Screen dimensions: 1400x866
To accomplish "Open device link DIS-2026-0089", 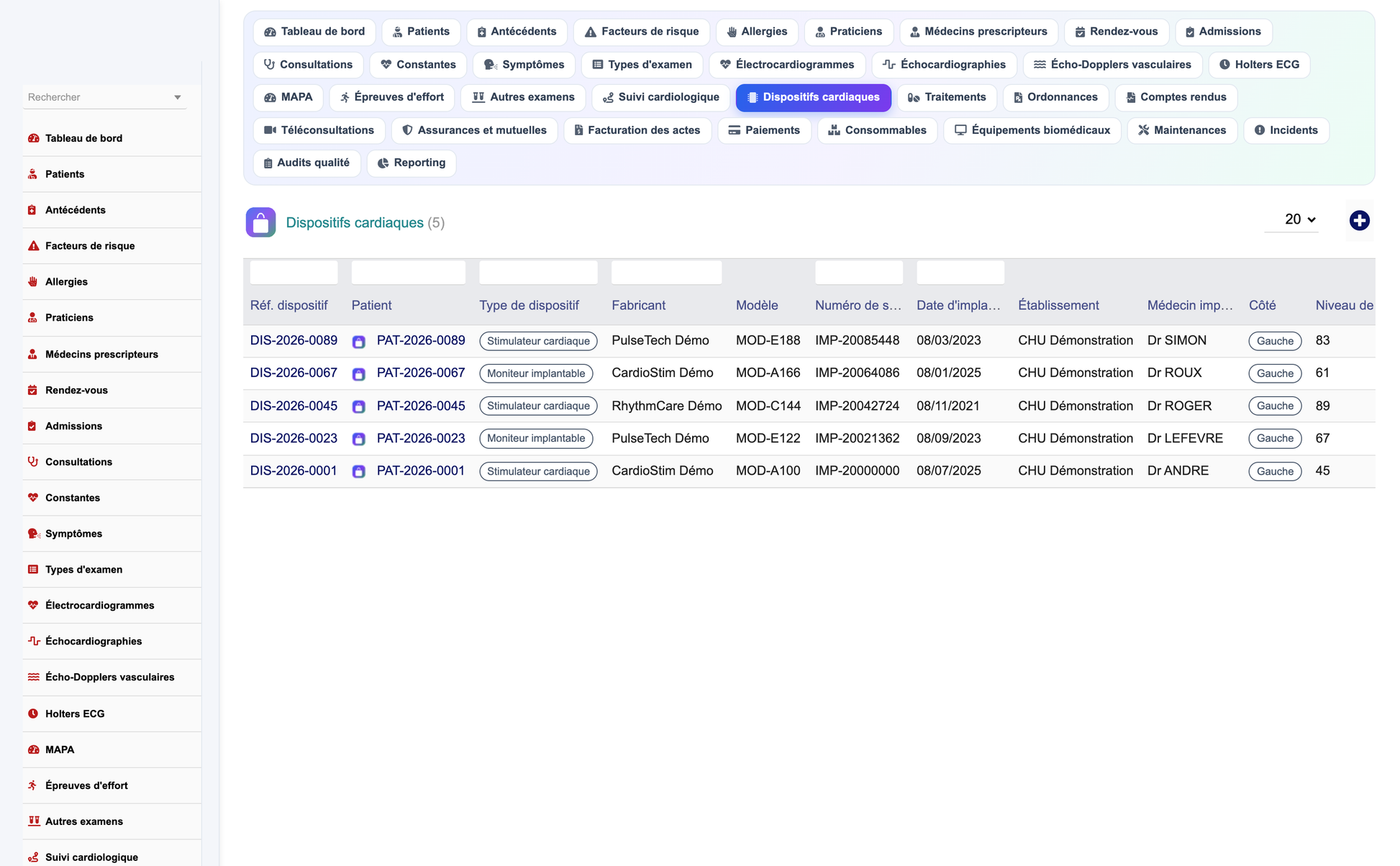I will click(x=294, y=340).
